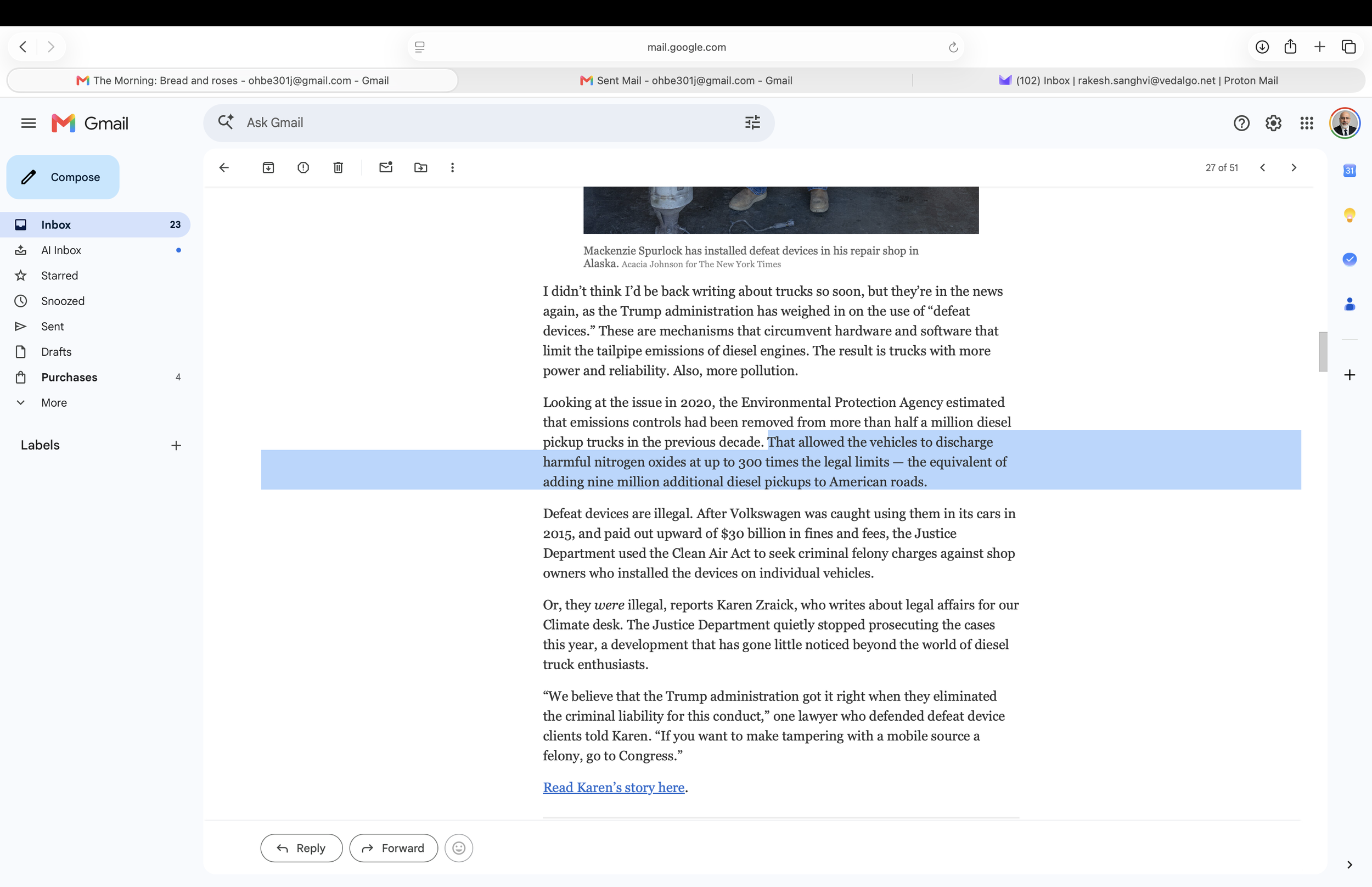This screenshot has height=887, width=1372.
Task: Click the 27 of 51 counter
Action: point(1221,167)
